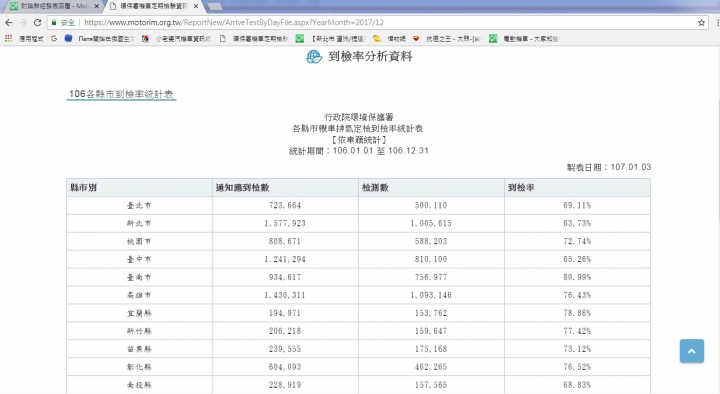Click the value 723,664

click(285, 205)
